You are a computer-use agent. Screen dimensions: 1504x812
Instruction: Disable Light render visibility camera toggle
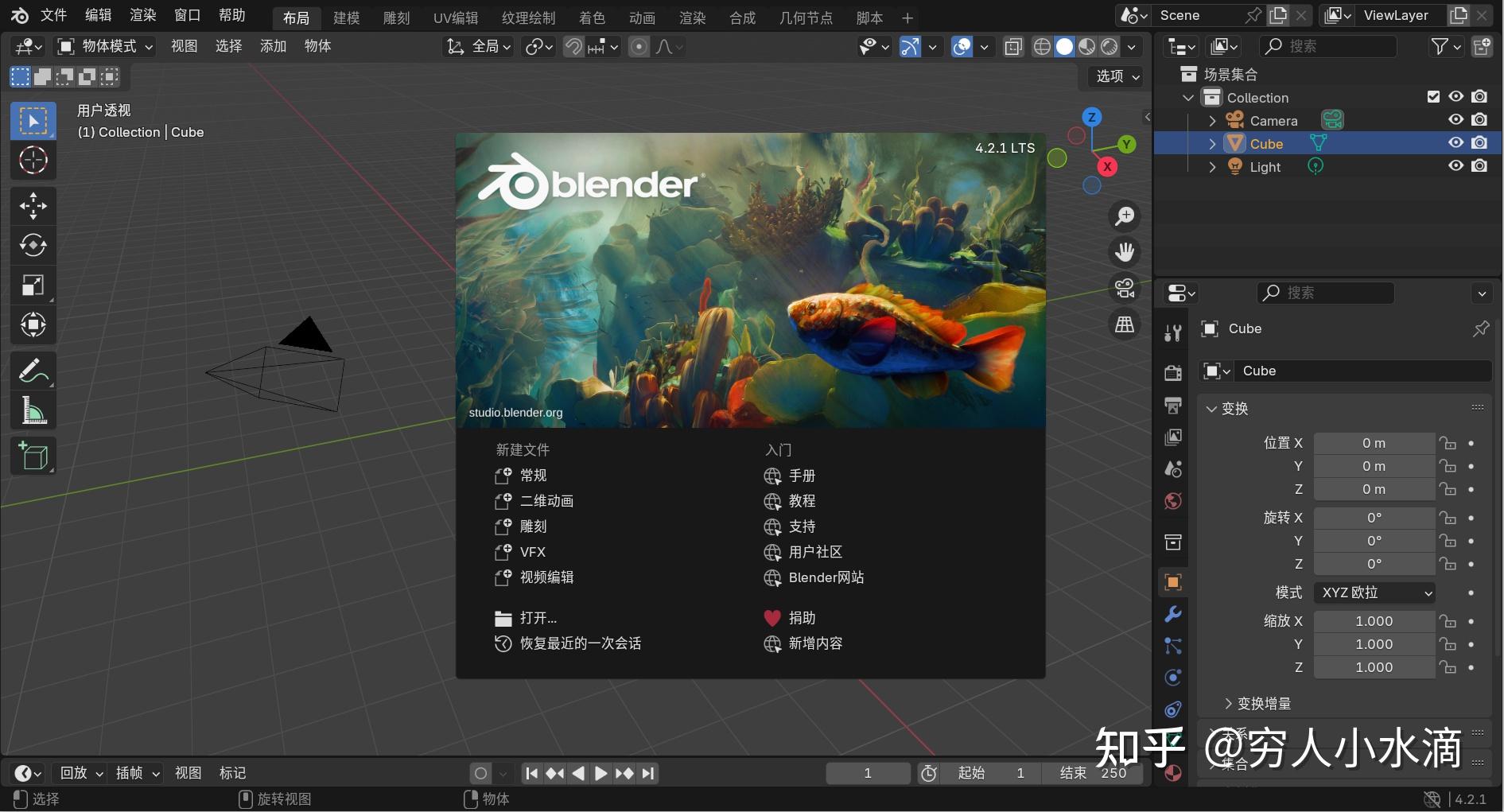tap(1480, 165)
